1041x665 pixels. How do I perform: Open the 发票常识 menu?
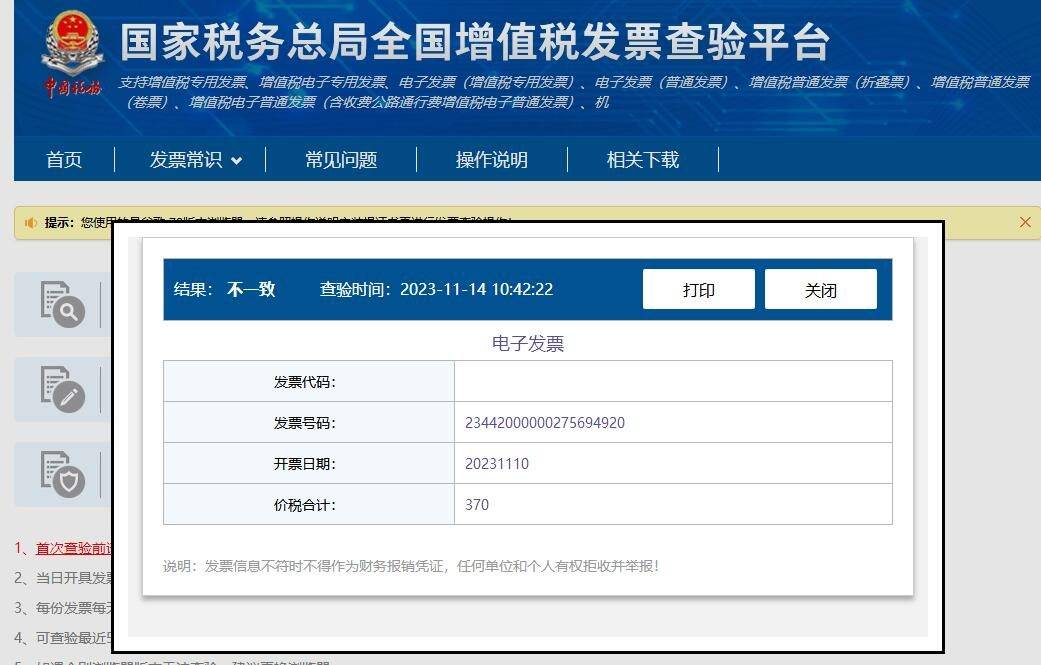click(x=186, y=160)
